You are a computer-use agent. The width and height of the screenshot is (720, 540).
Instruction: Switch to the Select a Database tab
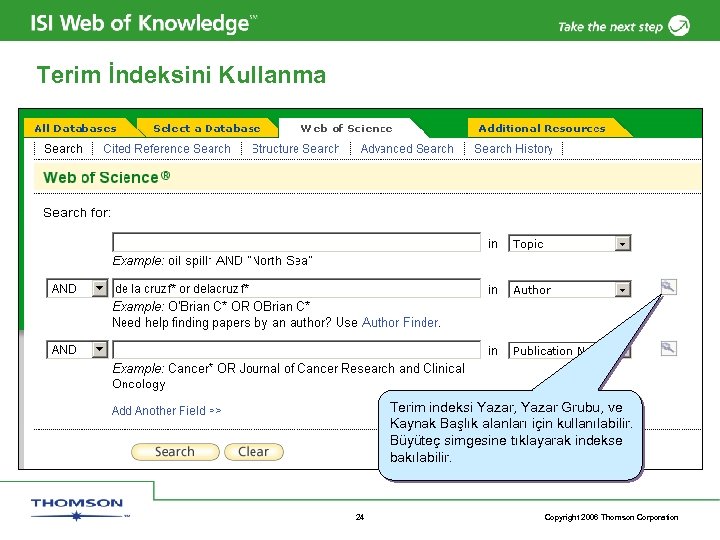coord(207,128)
